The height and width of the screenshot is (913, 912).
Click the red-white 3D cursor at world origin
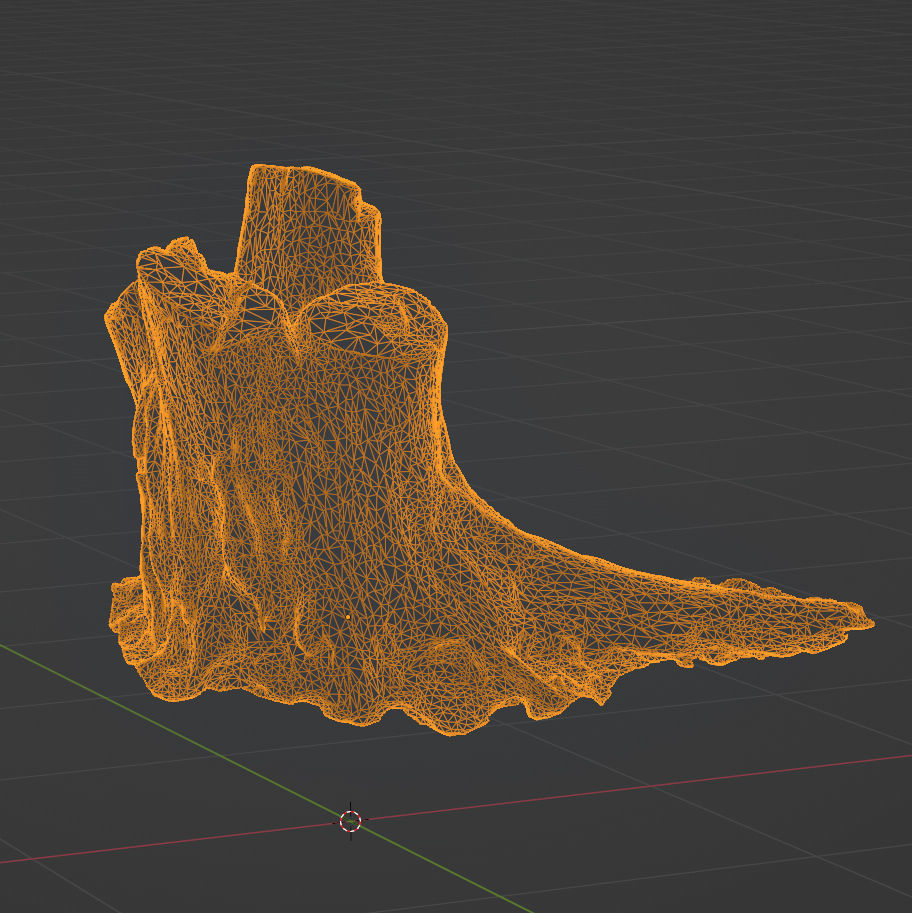pos(350,821)
